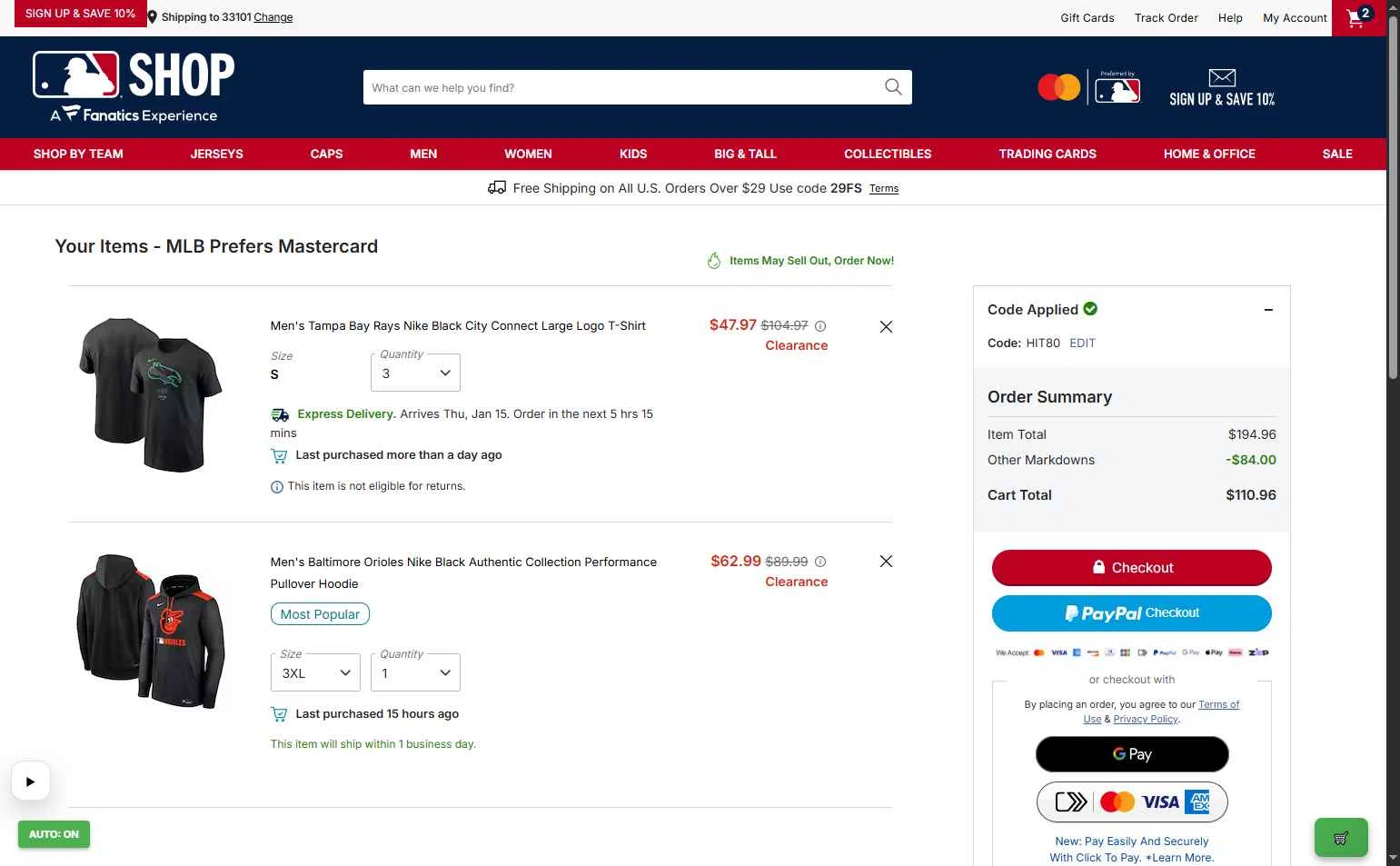The width and height of the screenshot is (1400, 866).
Task: Click the Items May Sell Out notice
Action: click(800, 261)
